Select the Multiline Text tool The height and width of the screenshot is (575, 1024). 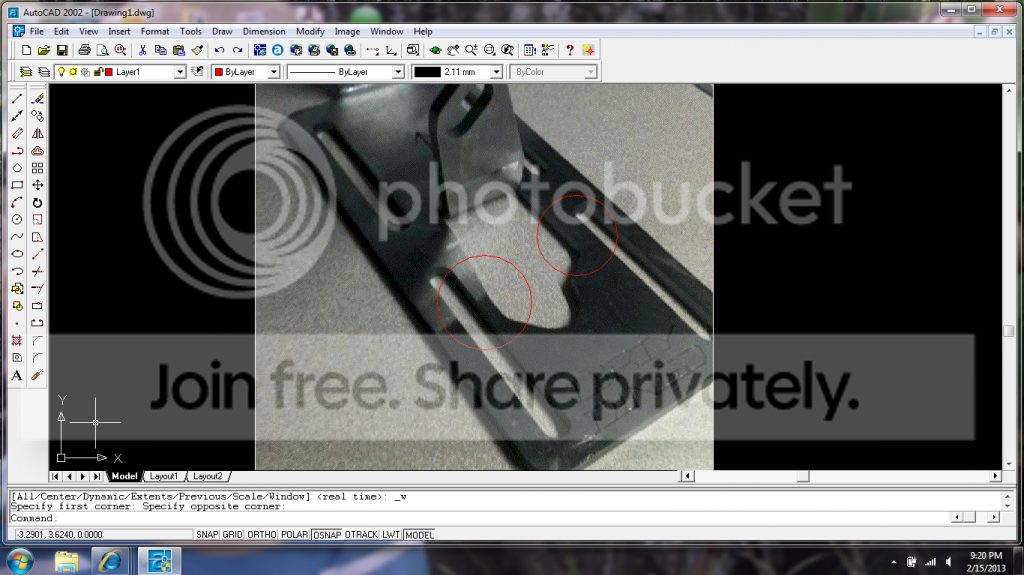click(17, 375)
